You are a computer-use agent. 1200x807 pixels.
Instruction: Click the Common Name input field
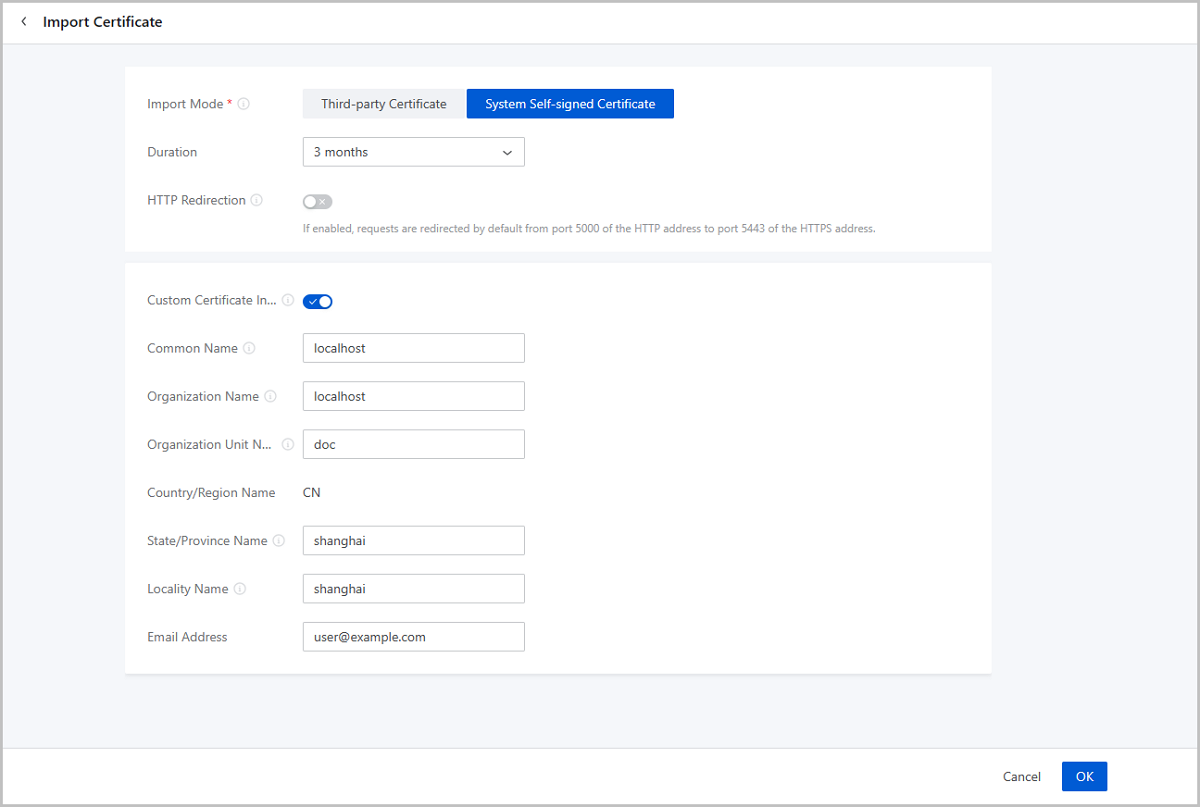click(413, 348)
